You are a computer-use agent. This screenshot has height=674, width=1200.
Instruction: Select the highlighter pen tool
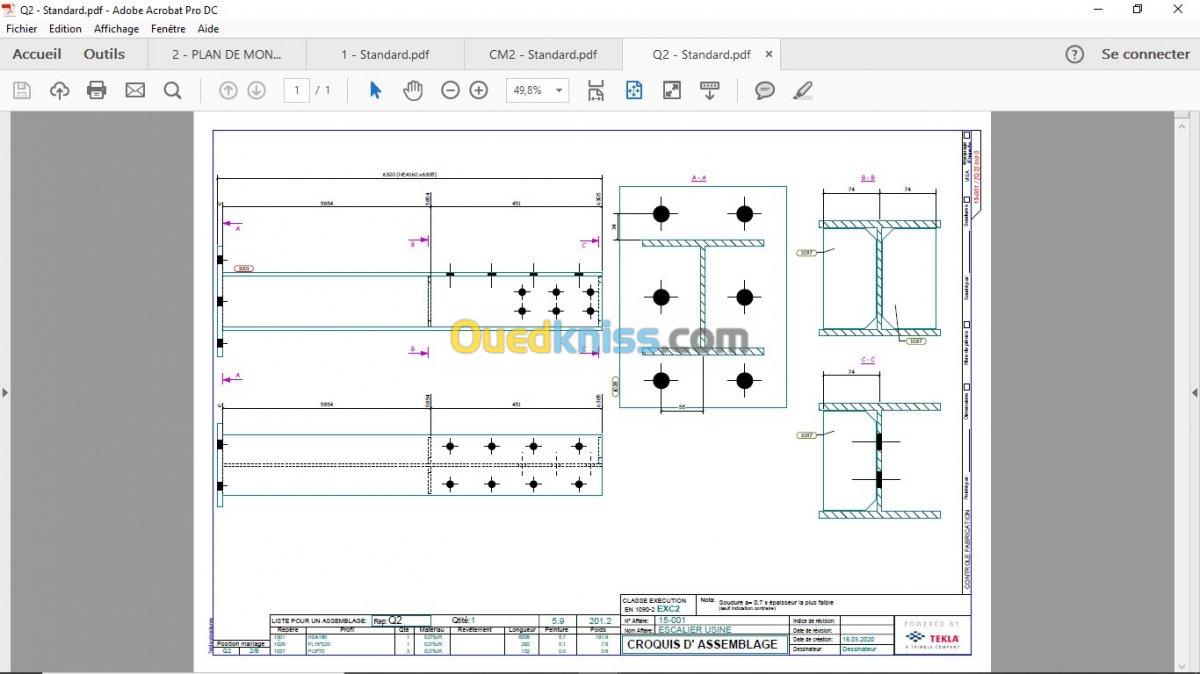pos(802,91)
